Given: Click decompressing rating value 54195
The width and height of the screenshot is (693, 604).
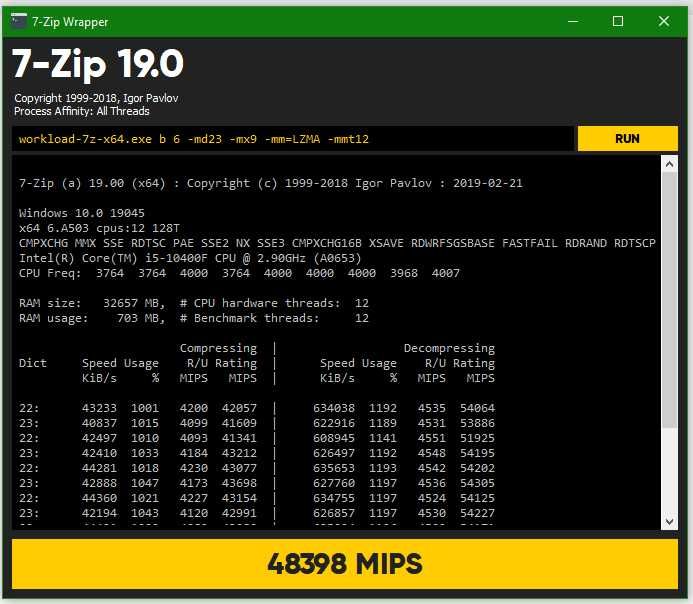Looking at the screenshot, I should coord(477,453).
